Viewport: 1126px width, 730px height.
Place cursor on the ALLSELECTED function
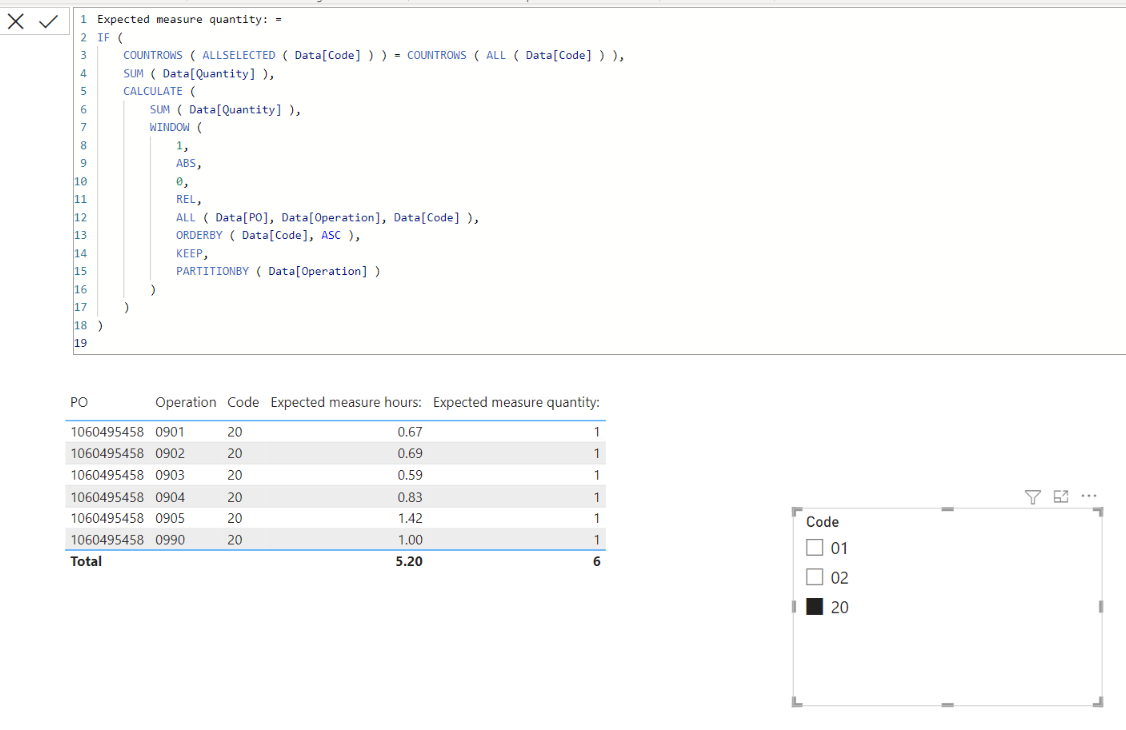point(238,55)
